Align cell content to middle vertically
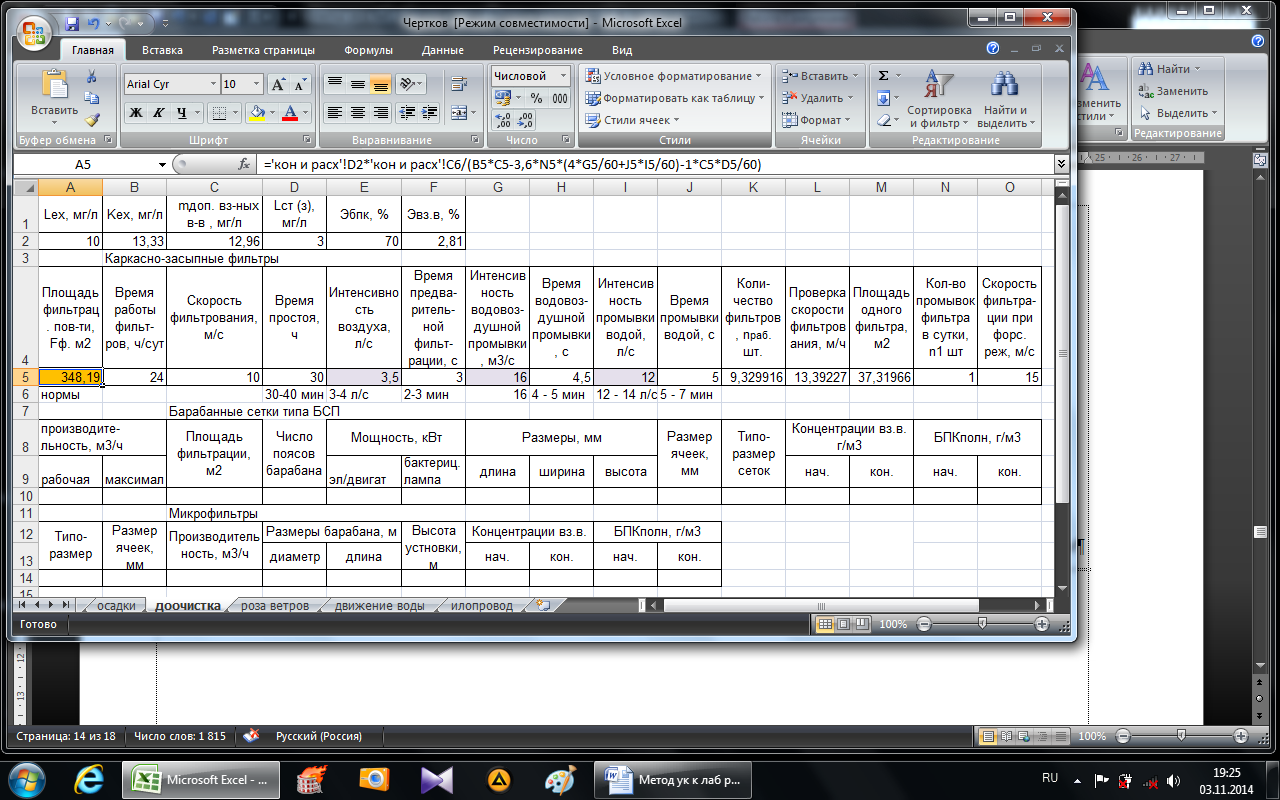 point(357,83)
